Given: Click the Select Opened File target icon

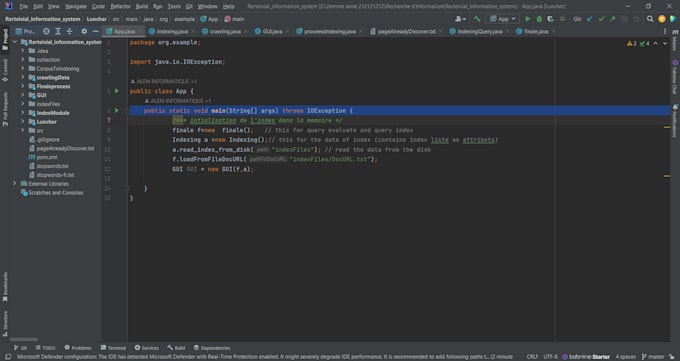Looking at the screenshot, I should pos(46,31).
